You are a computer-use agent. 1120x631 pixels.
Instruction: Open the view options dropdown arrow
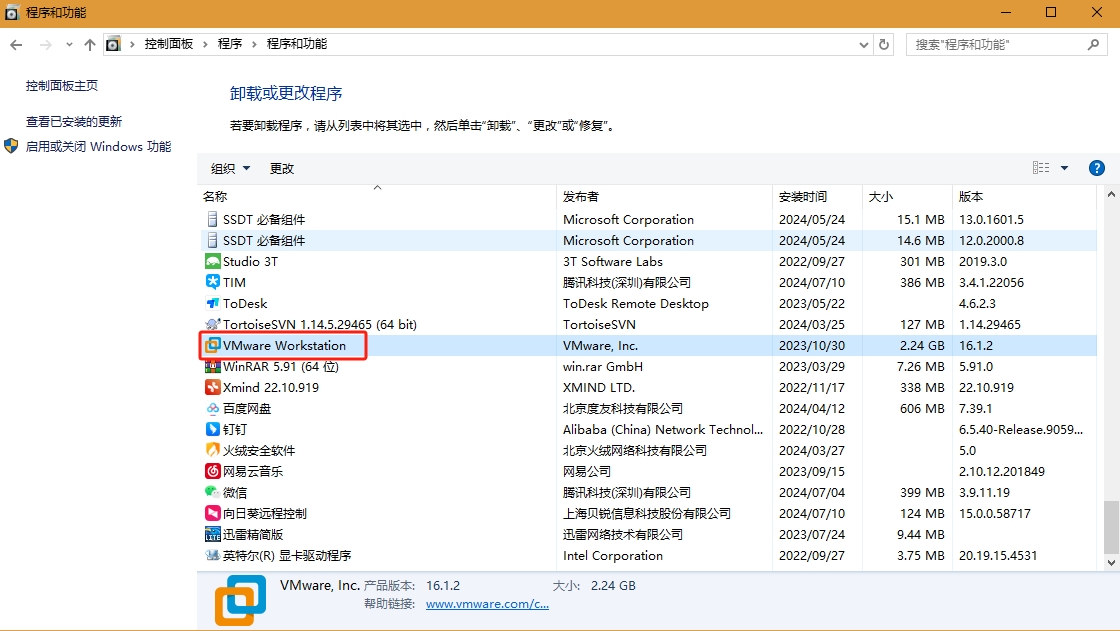[x=1064, y=168]
